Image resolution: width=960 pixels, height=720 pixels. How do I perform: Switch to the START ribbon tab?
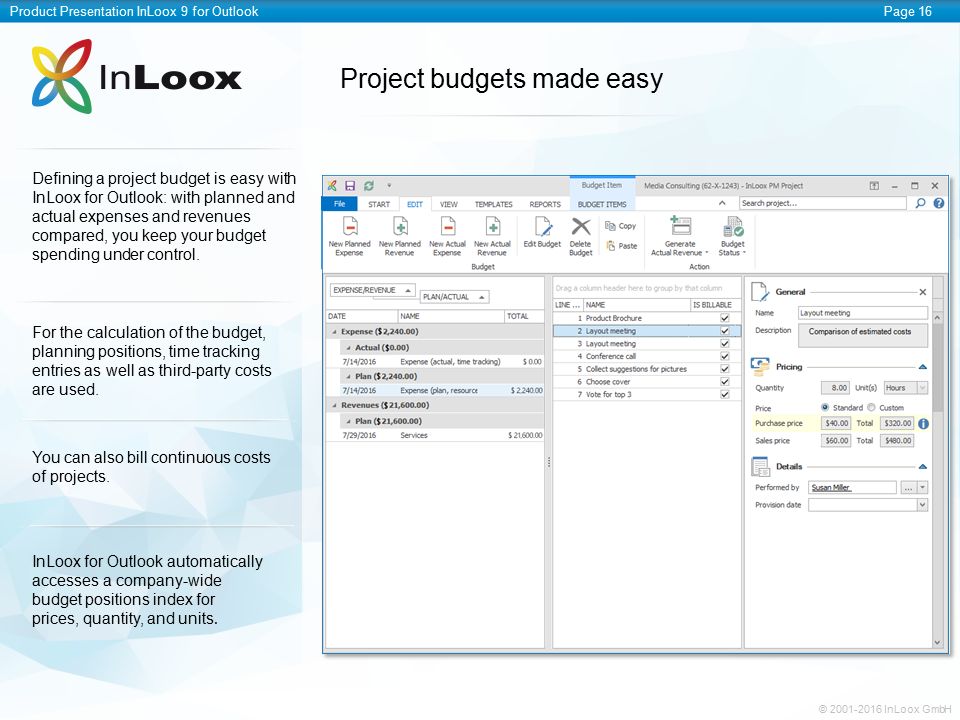(379, 204)
